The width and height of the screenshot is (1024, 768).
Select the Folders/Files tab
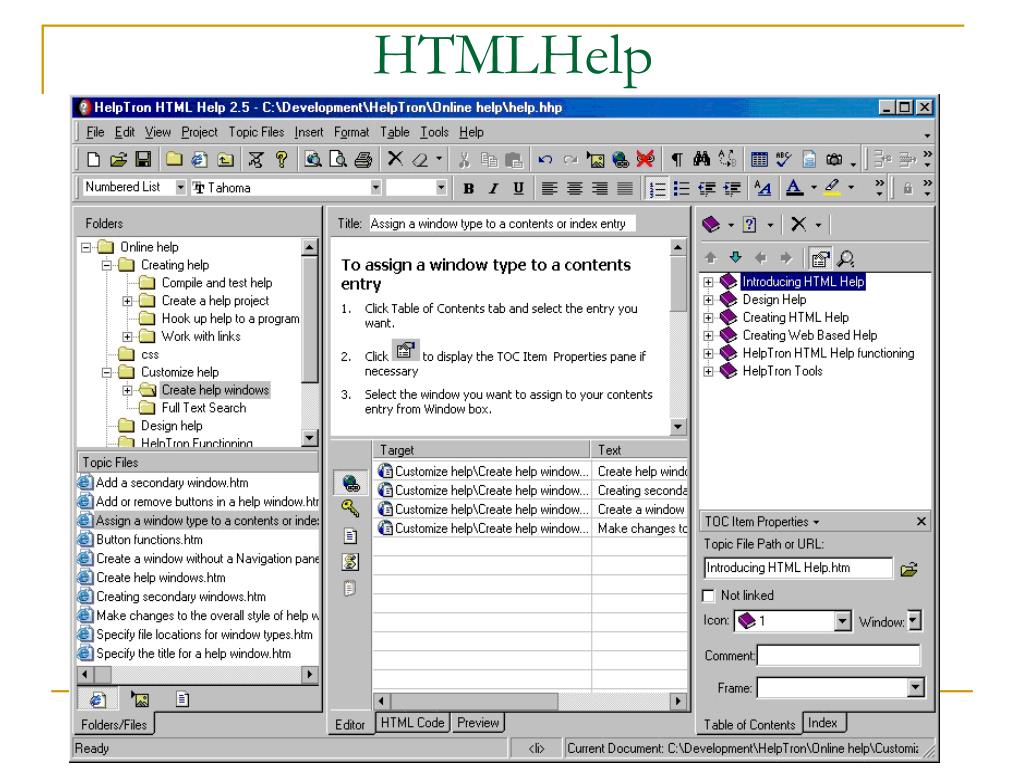114,725
